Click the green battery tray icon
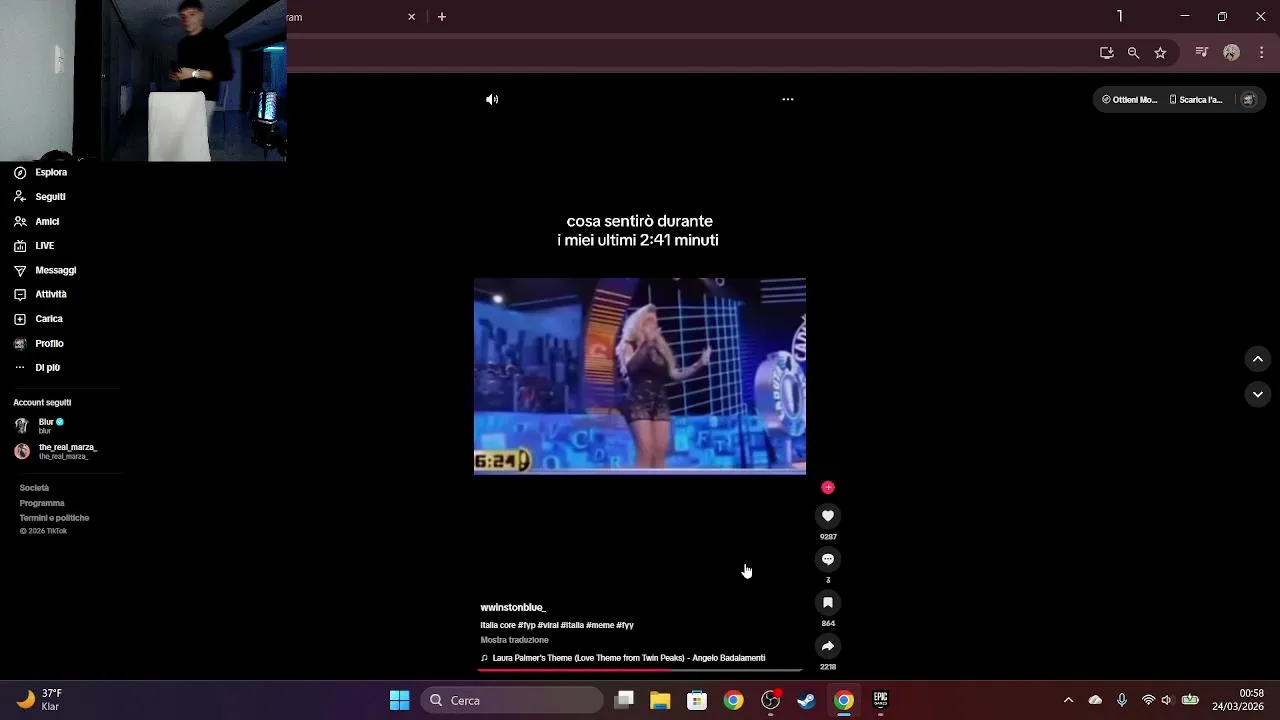This screenshot has height=720, width=1280. [1190, 700]
